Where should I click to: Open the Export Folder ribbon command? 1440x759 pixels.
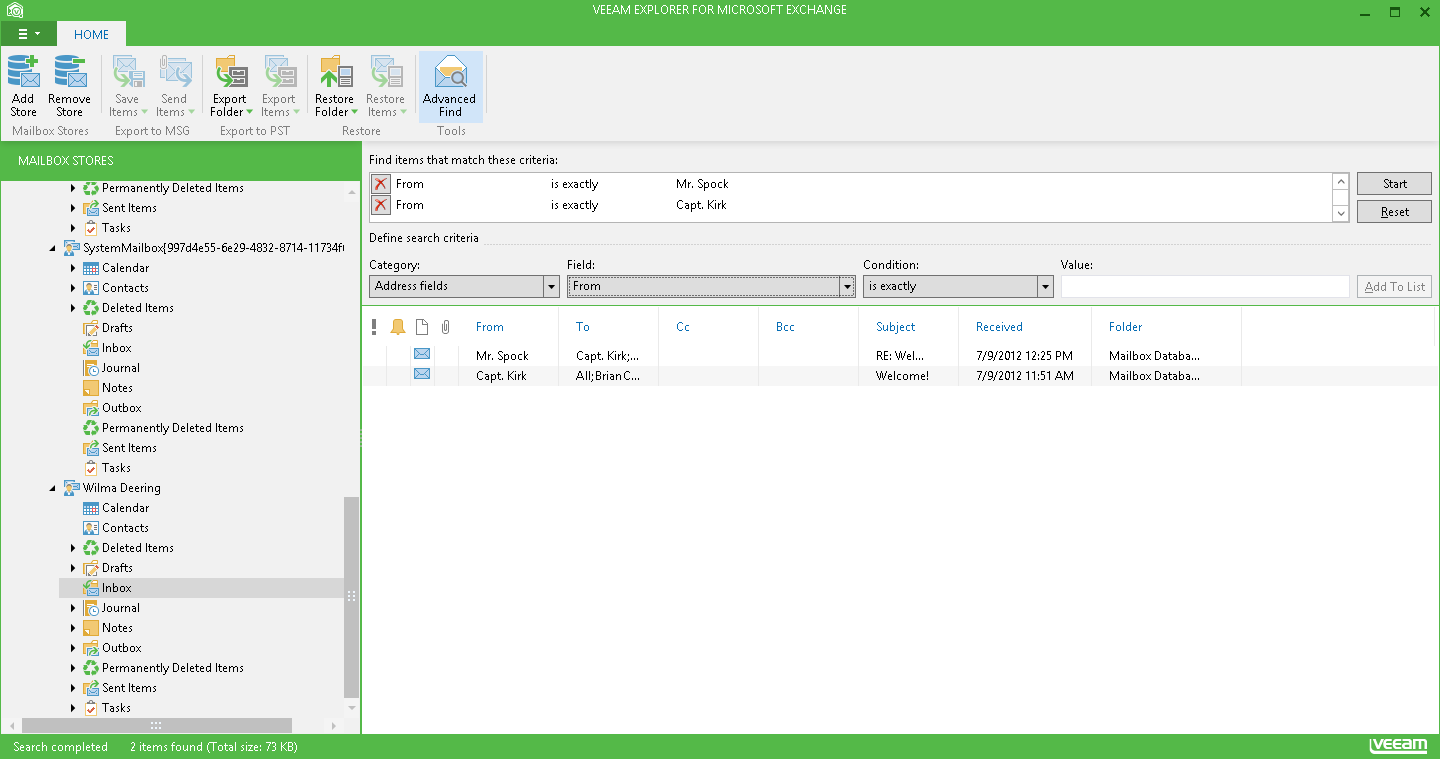coord(231,86)
